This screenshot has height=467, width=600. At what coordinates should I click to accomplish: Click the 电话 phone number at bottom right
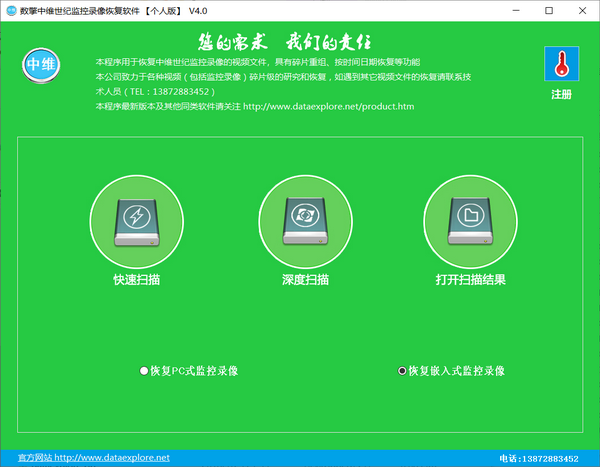(x=538, y=457)
